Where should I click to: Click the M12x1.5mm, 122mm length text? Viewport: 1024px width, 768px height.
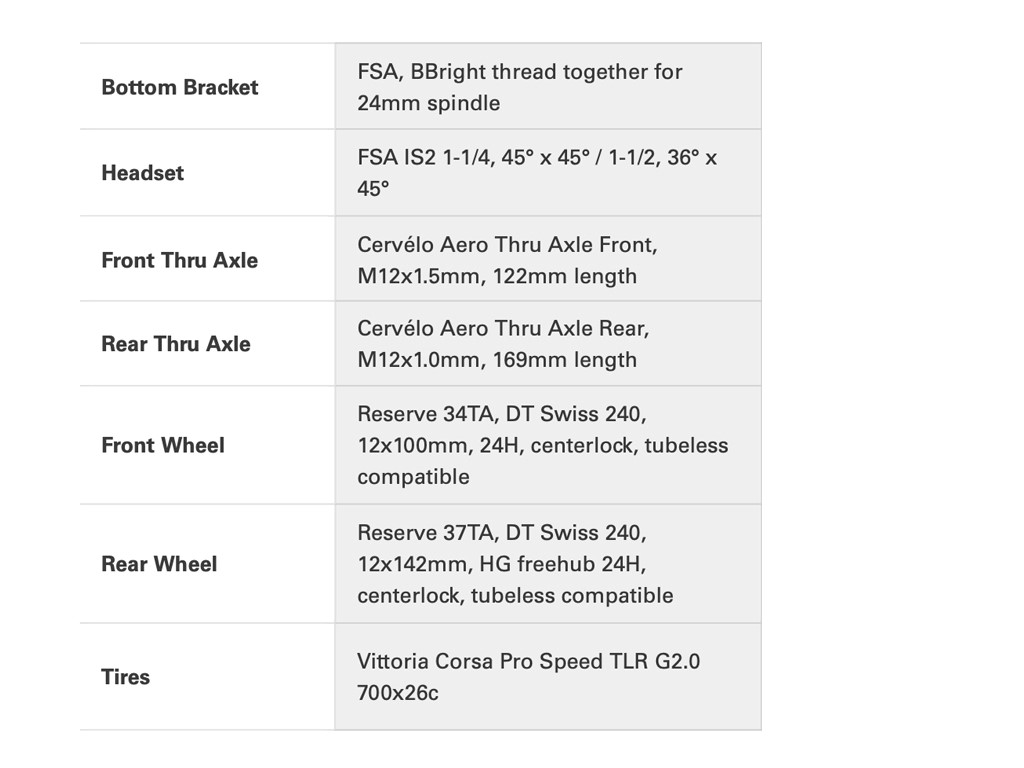tap(496, 276)
